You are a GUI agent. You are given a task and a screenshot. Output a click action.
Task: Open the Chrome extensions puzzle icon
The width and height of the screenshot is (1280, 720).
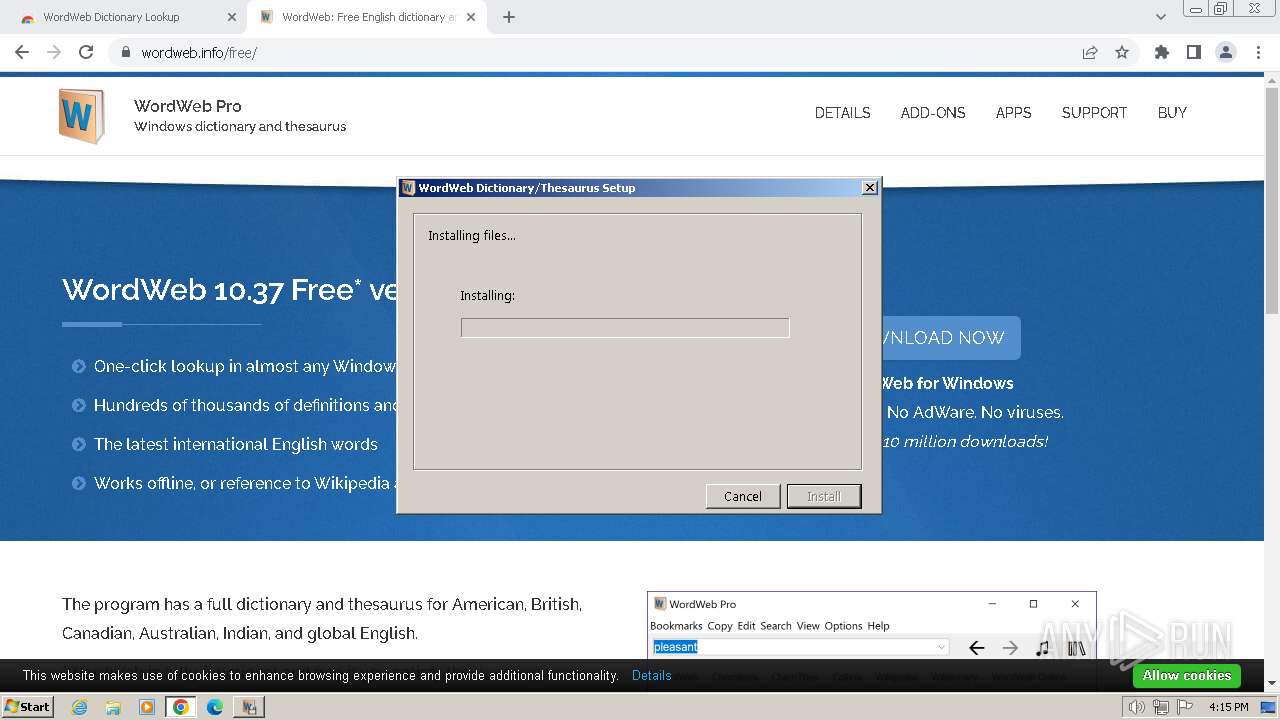click(1162, 52)
